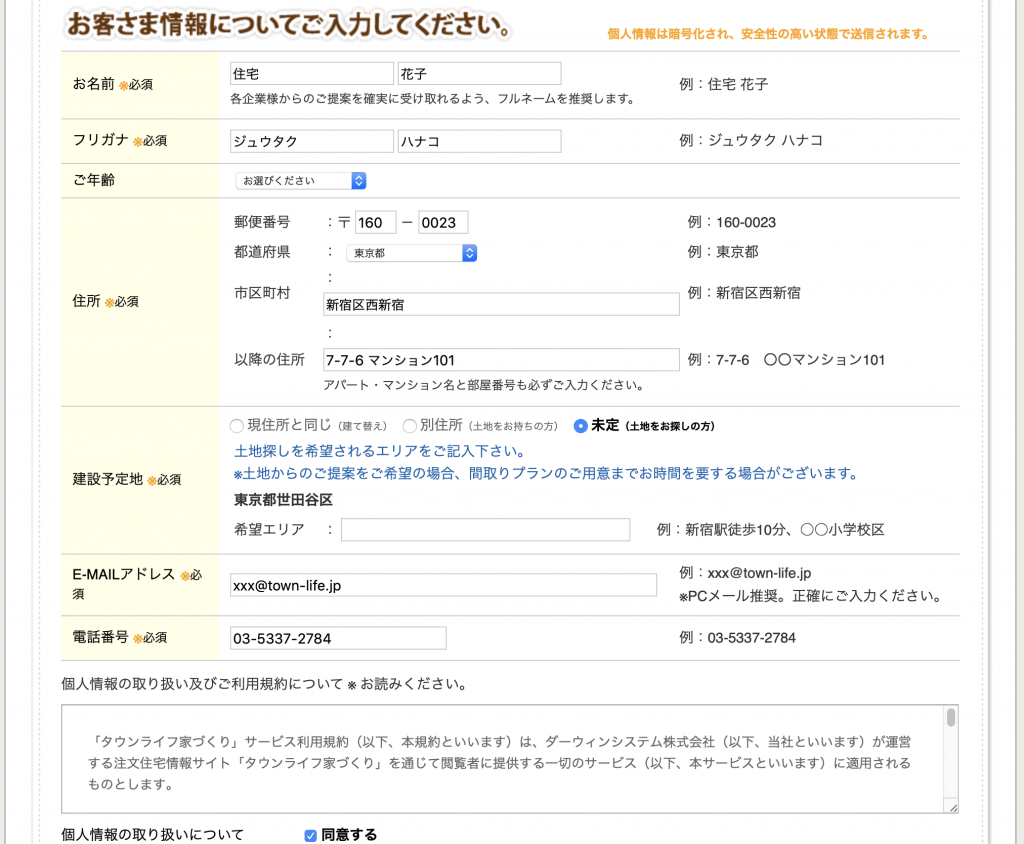Click the last name field containing 住宅

tap(312, 74)
